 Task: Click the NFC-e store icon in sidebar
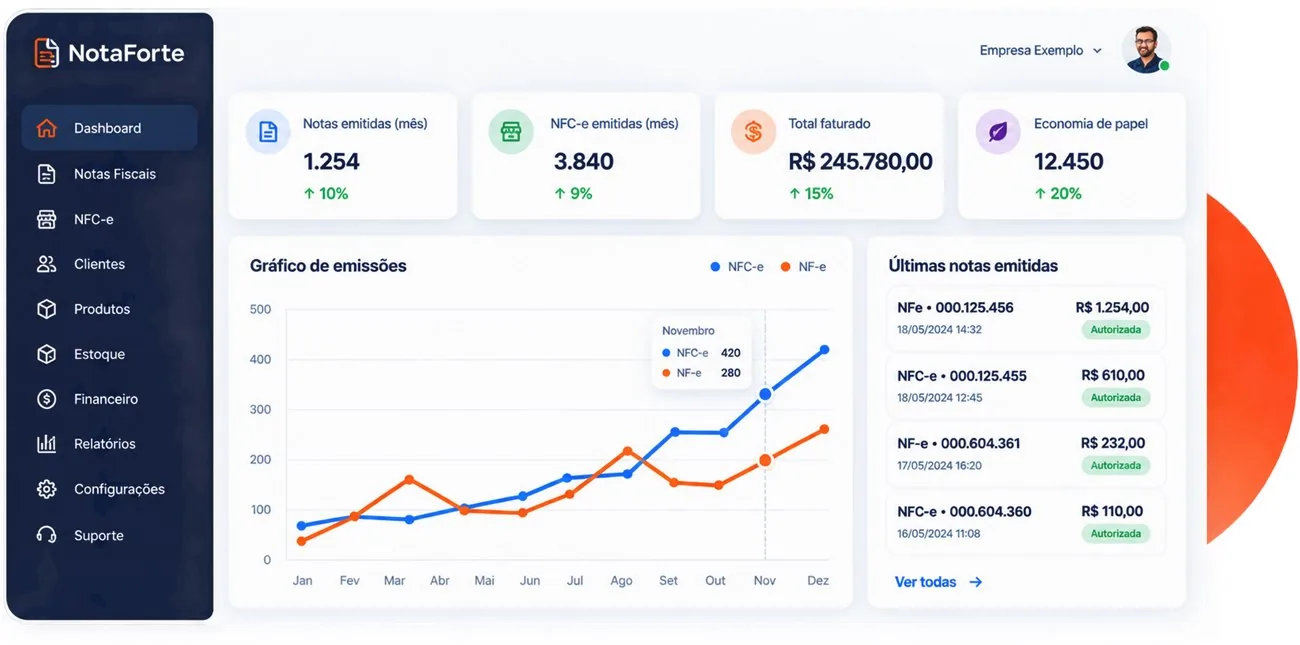coord(46,219)
